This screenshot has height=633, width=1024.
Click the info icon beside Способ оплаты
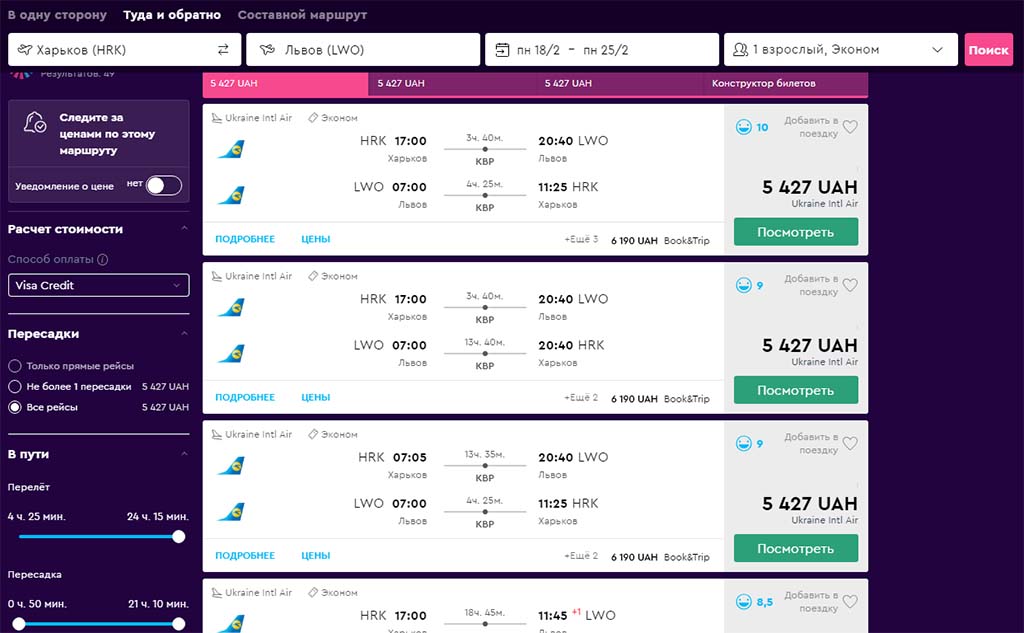click(103, 260)
